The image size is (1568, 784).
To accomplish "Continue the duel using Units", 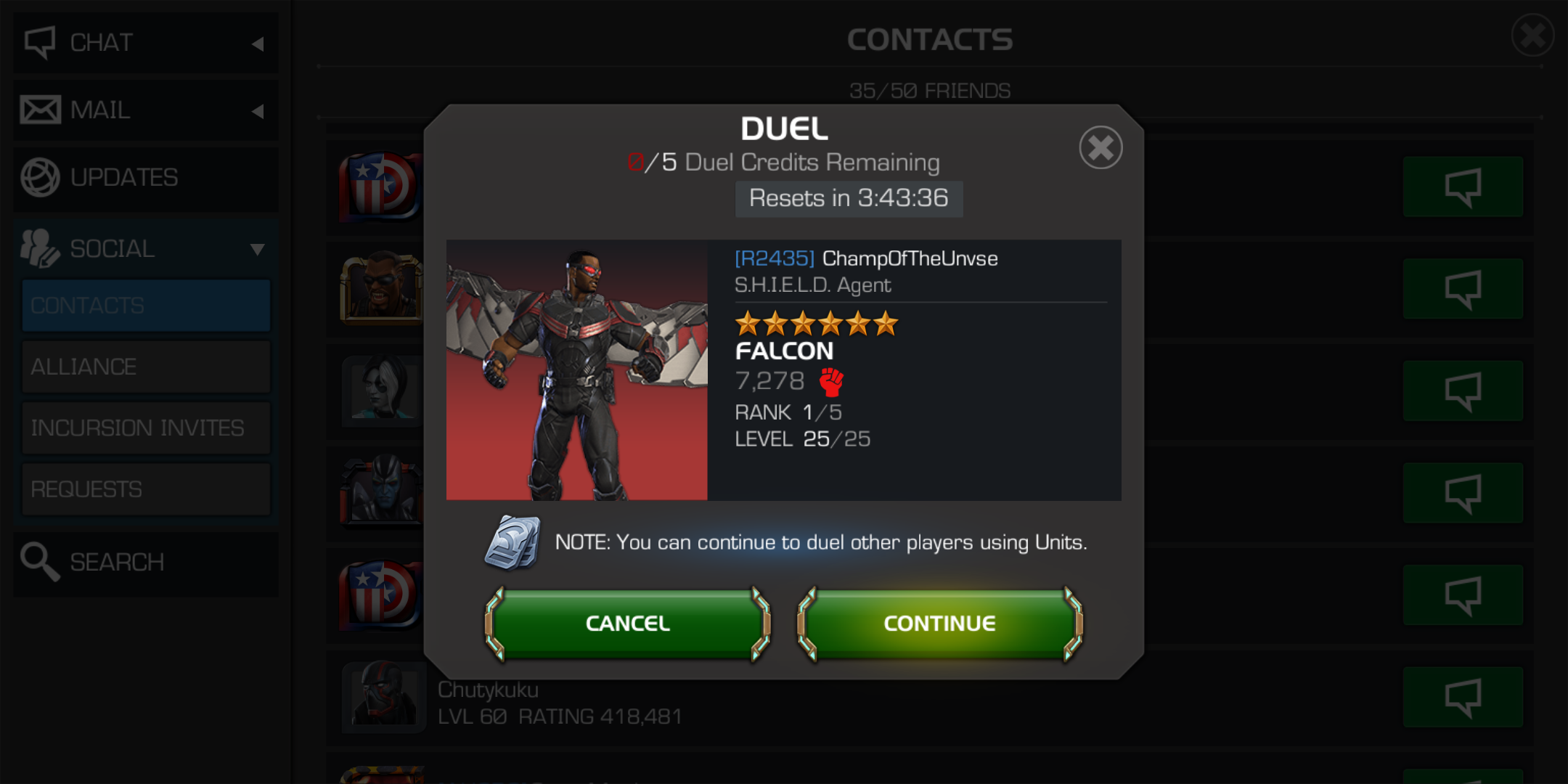I will tap(940, 624).
